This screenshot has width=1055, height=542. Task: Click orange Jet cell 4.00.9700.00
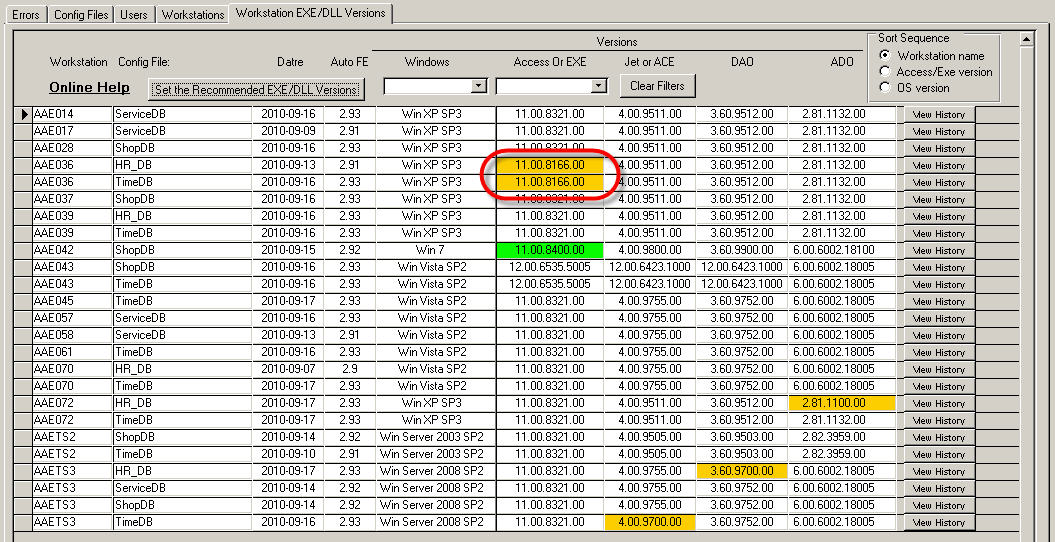[x=649, y=522]
